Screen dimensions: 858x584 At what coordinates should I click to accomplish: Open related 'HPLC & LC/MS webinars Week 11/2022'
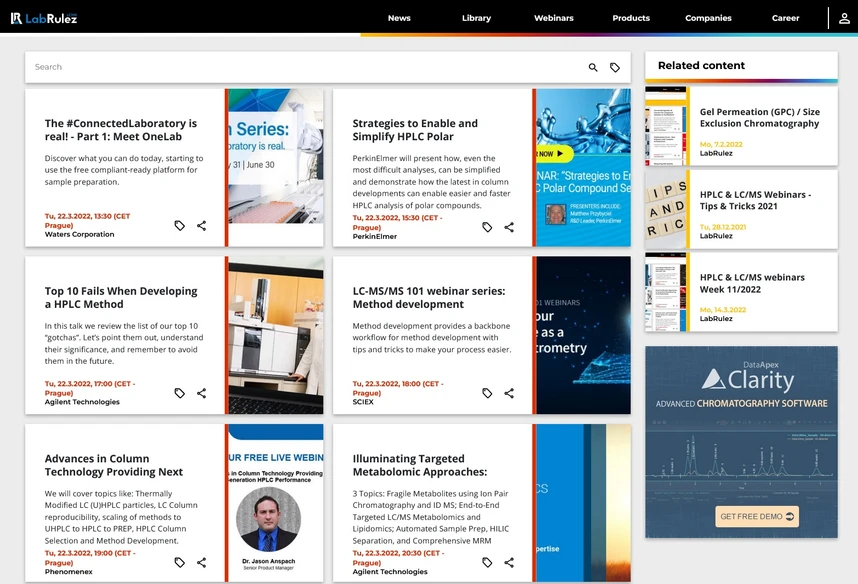pyautogui.click(x=752, y=284)
